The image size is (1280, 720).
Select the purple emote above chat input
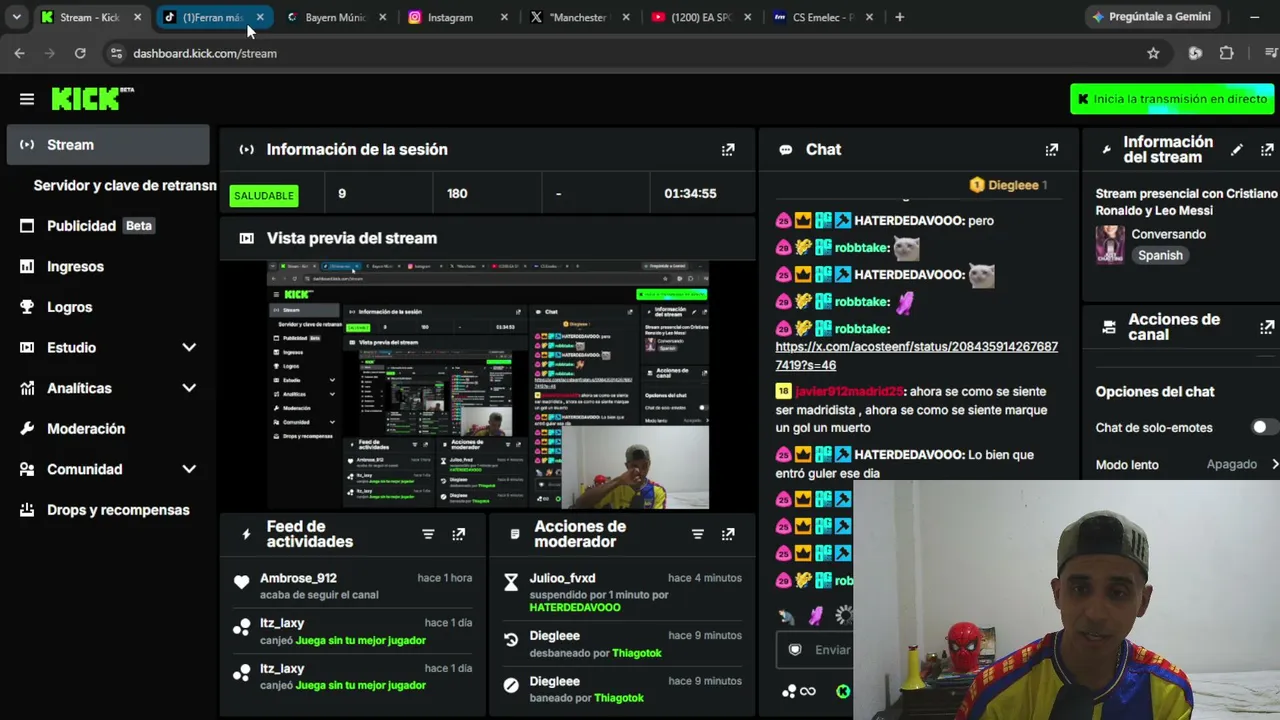(x=816, y=616)
